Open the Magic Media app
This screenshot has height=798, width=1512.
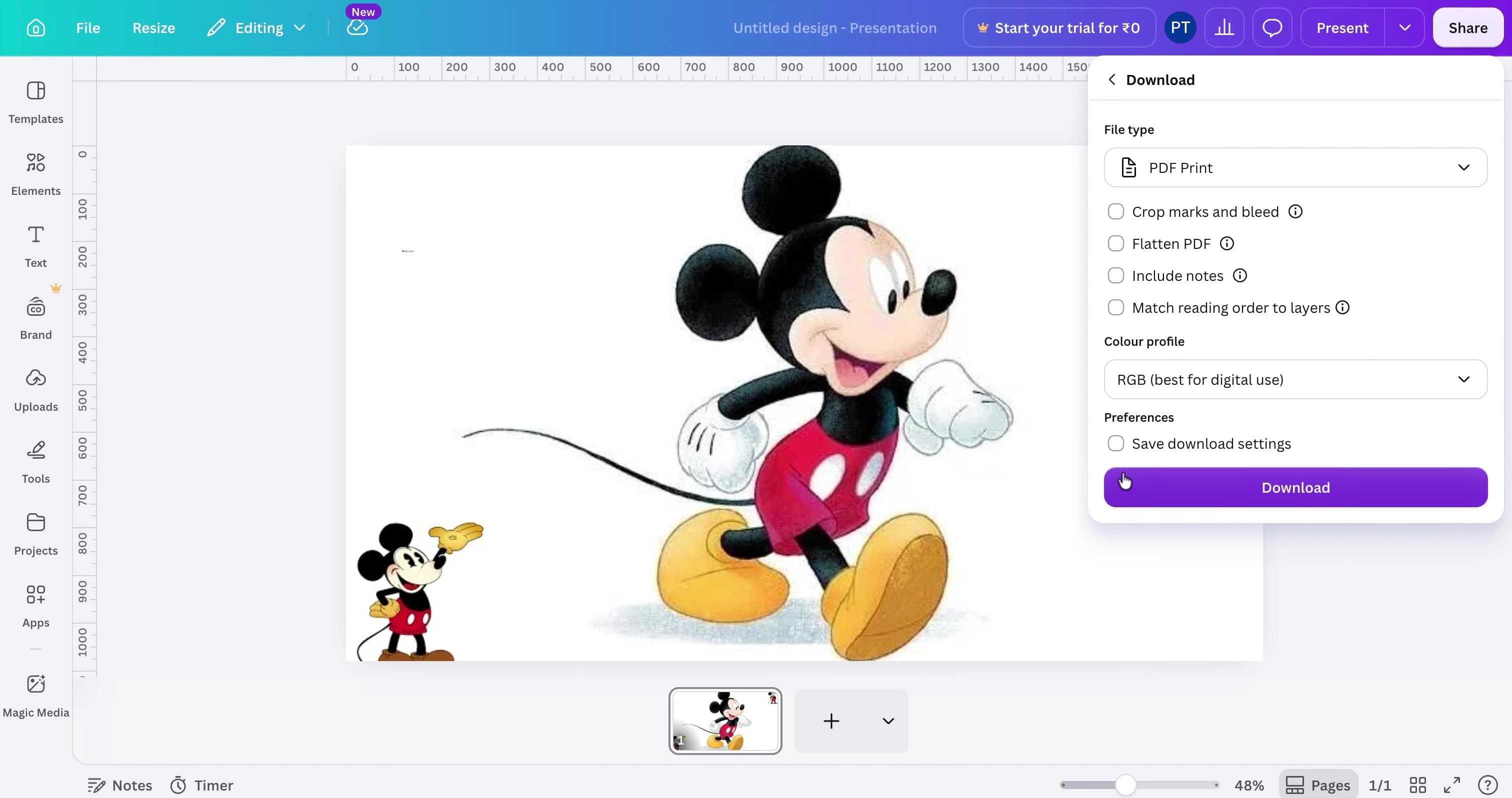click(x=36, y=696)
